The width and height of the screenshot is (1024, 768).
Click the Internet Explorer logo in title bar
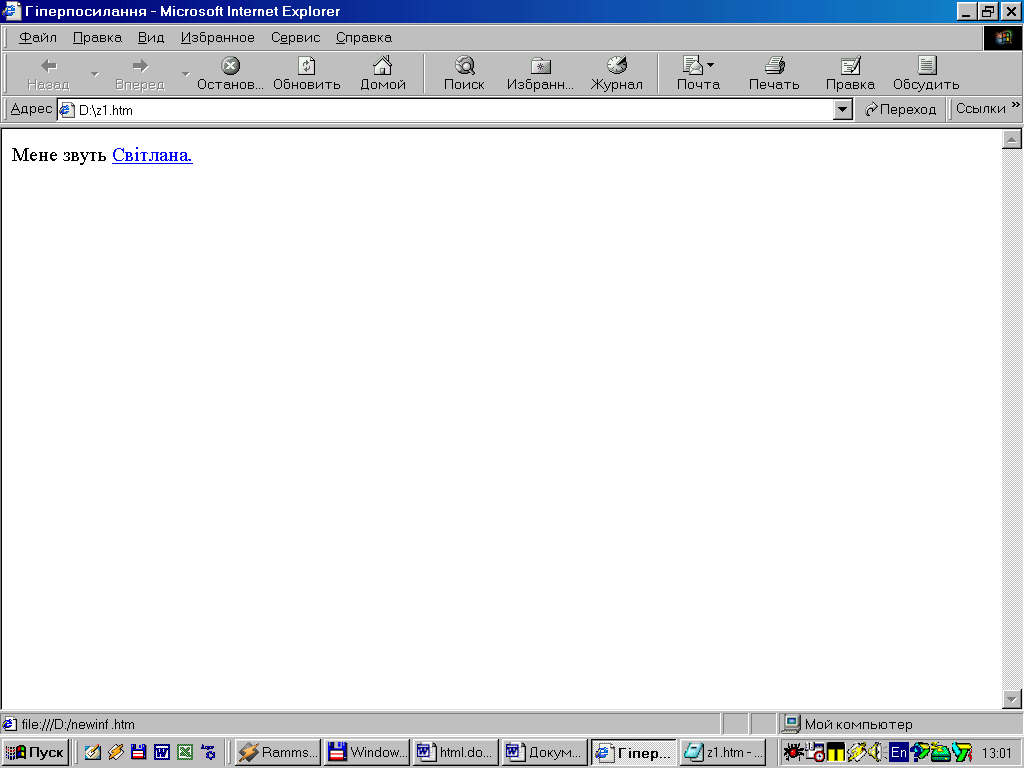(11, 11)
